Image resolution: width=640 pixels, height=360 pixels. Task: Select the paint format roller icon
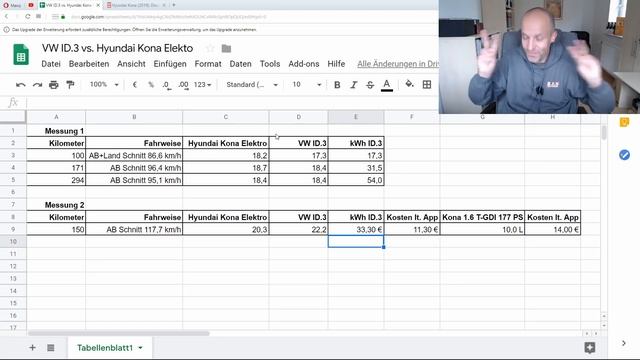coord(70,85)
